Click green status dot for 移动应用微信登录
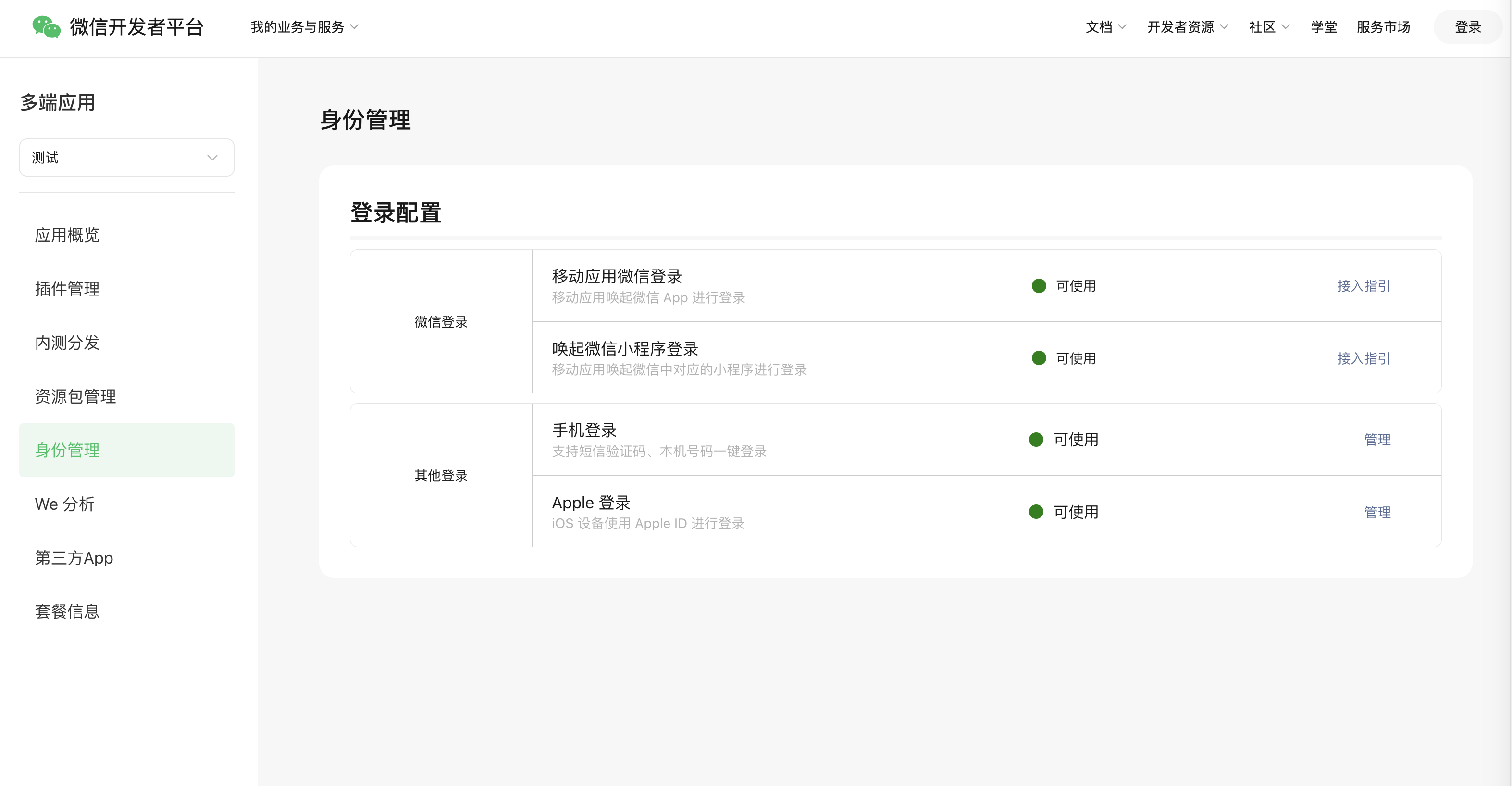Image resolution: width=1512 pixels, height=786 pixels. pyautogui.click(x=1039, y=286)
